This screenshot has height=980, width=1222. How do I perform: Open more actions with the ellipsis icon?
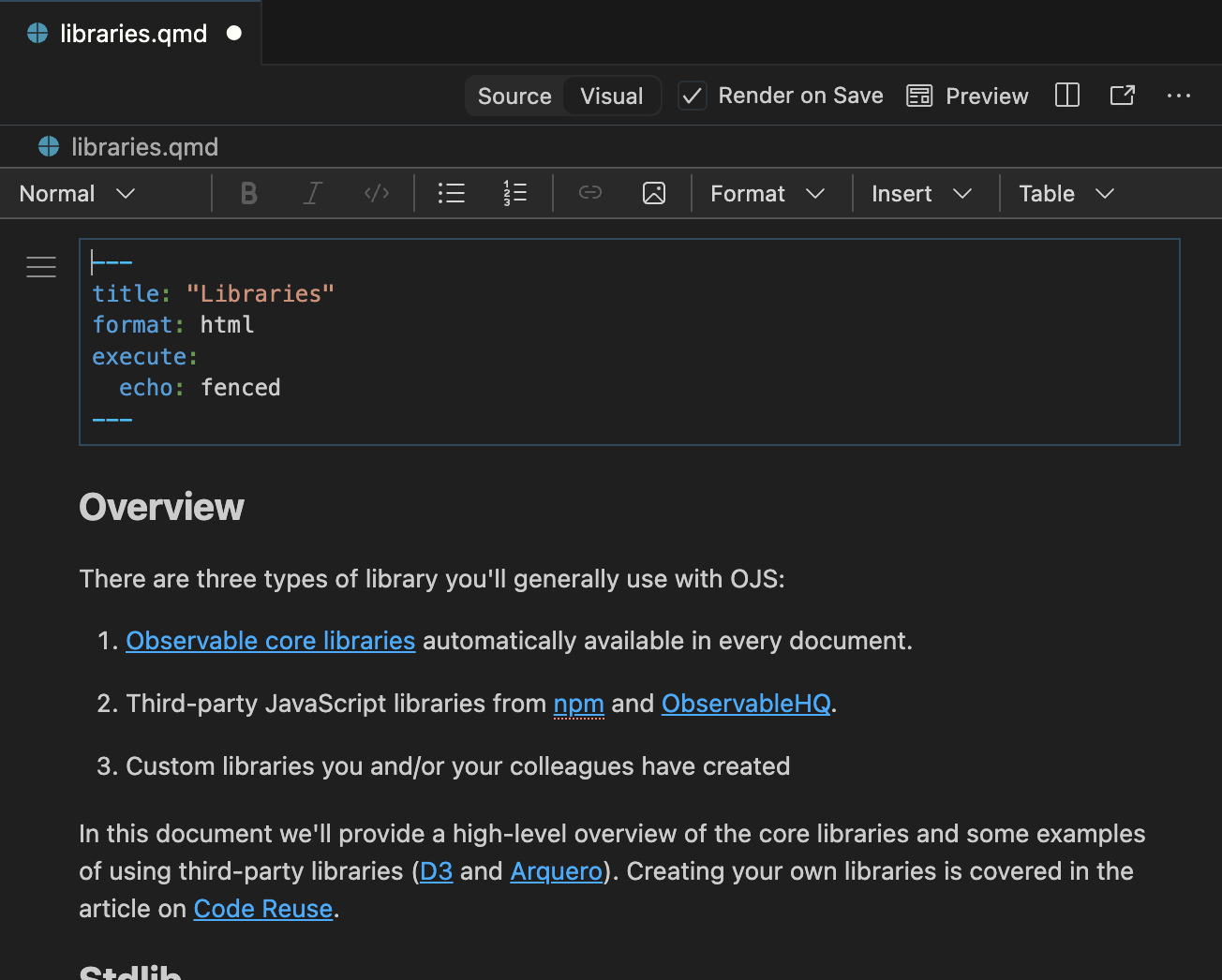point(1178,95)
